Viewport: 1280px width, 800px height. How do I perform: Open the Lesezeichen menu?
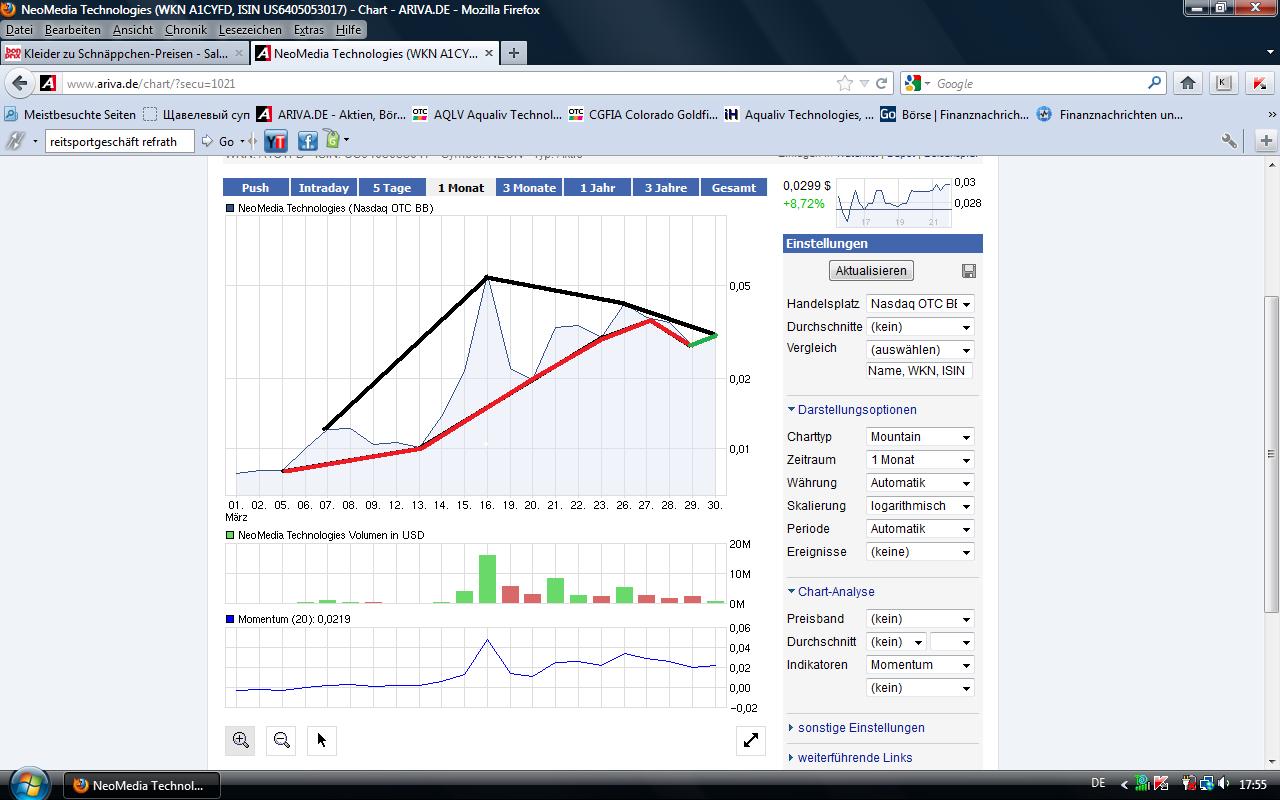pos(251,30)
